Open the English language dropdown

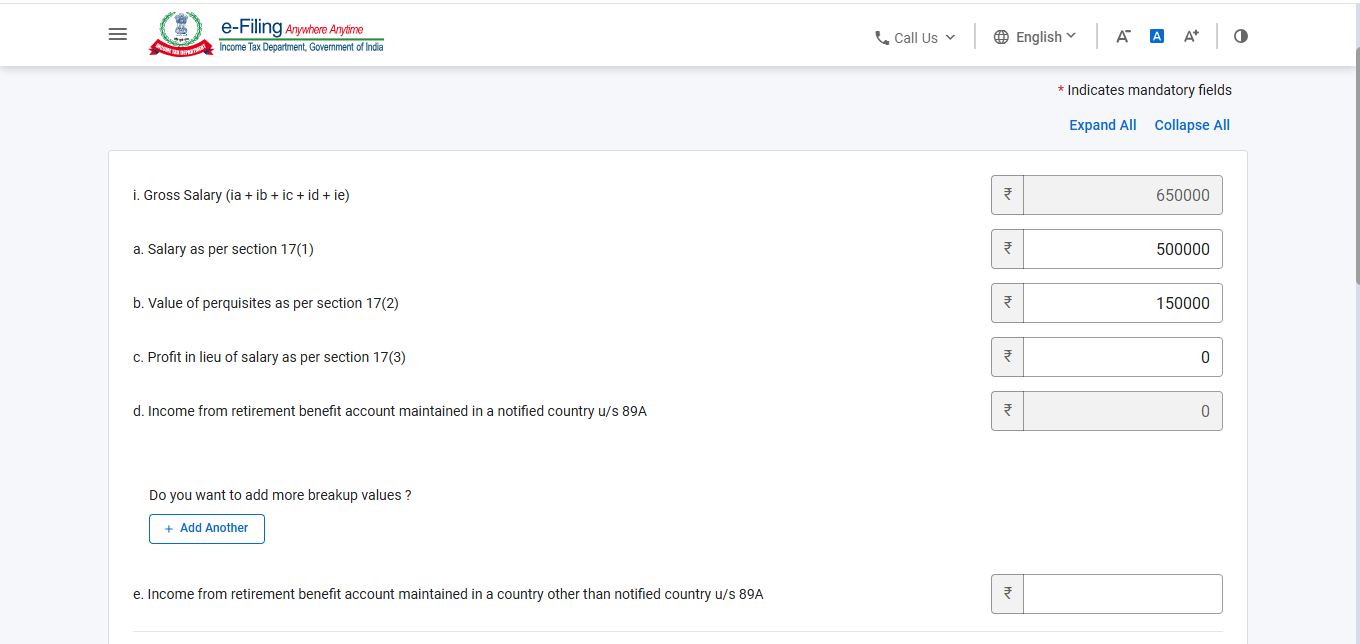(1035, 37)
